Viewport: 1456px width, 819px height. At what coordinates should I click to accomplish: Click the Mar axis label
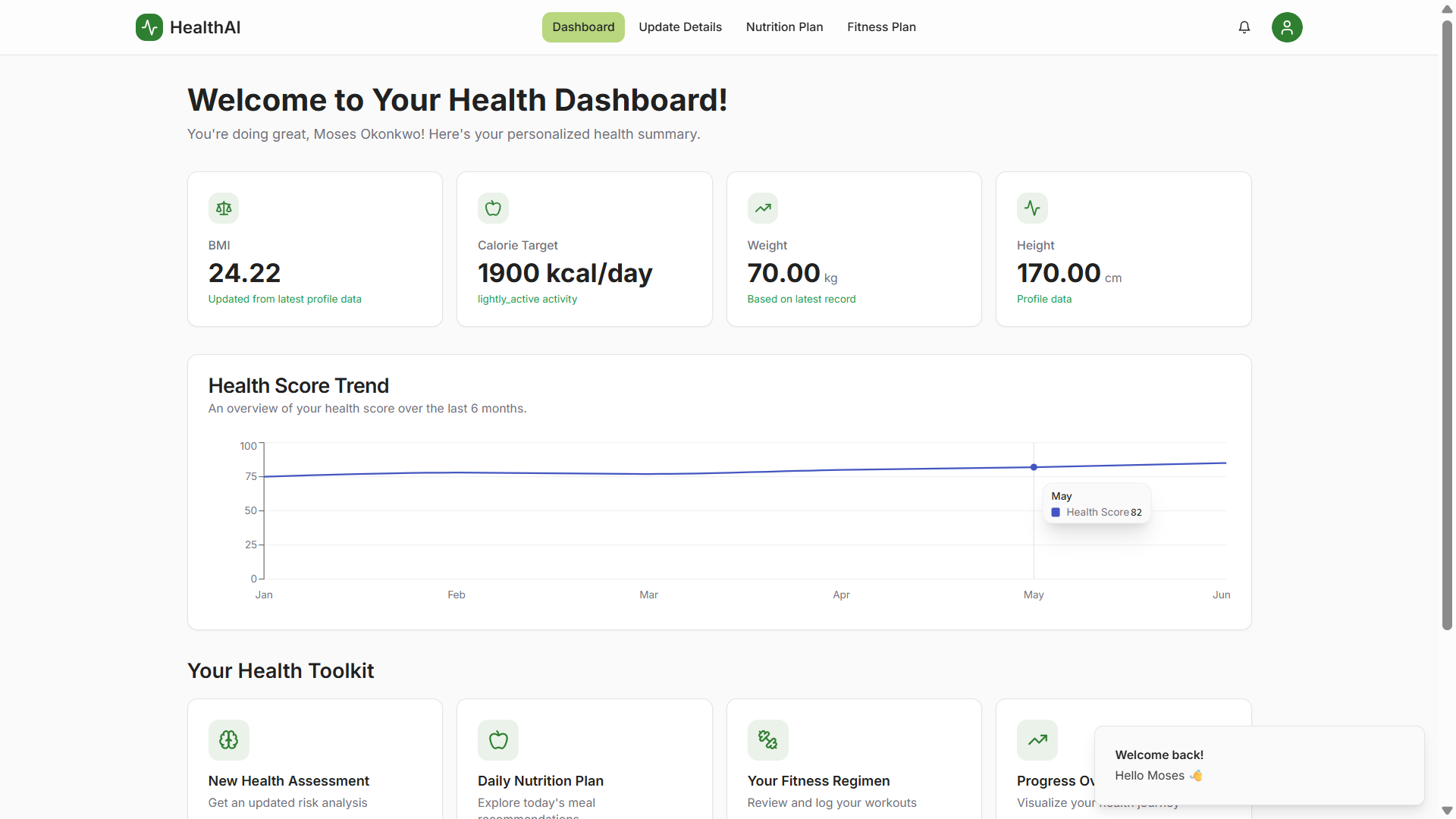[648, 595]
